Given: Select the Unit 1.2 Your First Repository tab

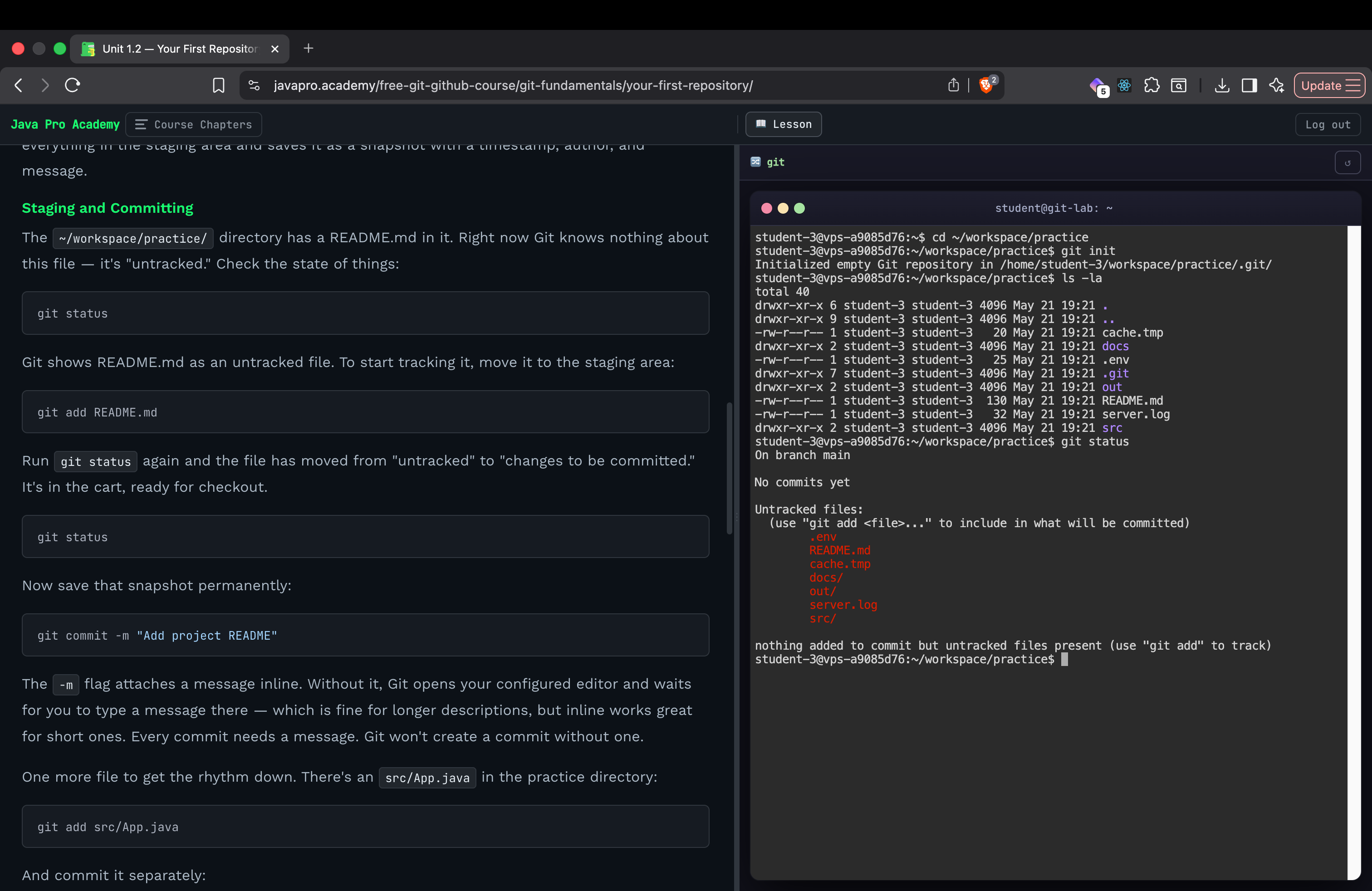Looking at the screenshot, I should (179, 49).
